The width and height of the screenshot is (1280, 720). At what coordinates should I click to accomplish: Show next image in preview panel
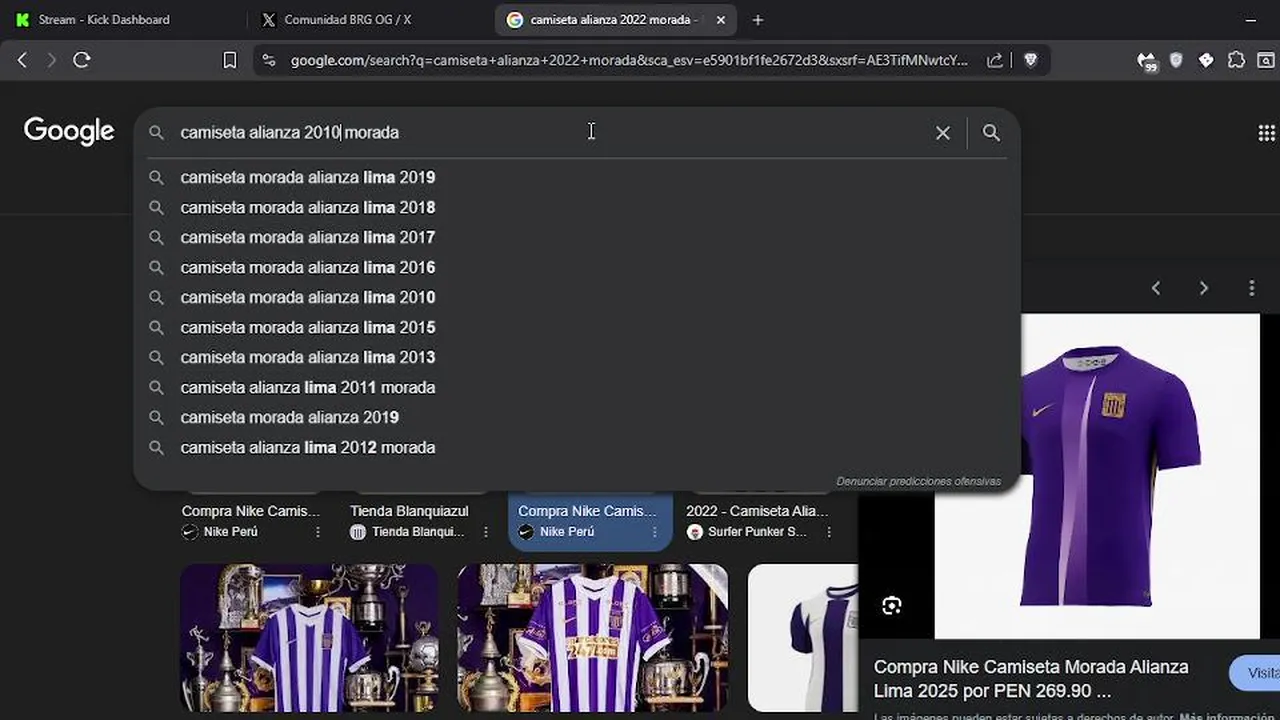coord(1204,288)
